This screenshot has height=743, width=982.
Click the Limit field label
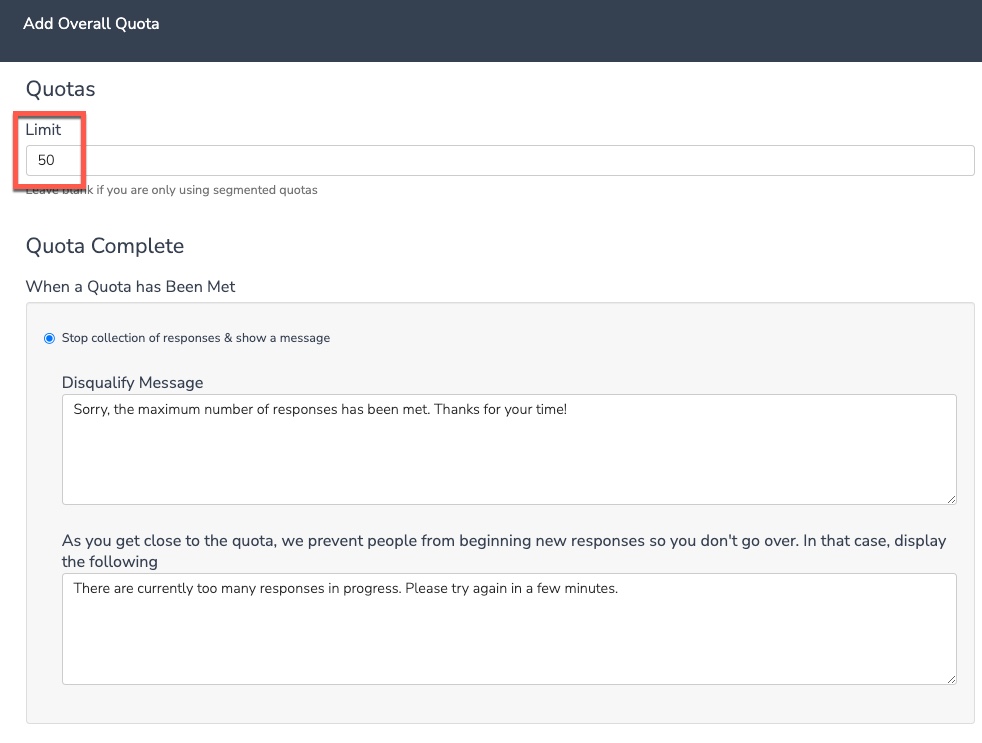click(x=43, y=129)
